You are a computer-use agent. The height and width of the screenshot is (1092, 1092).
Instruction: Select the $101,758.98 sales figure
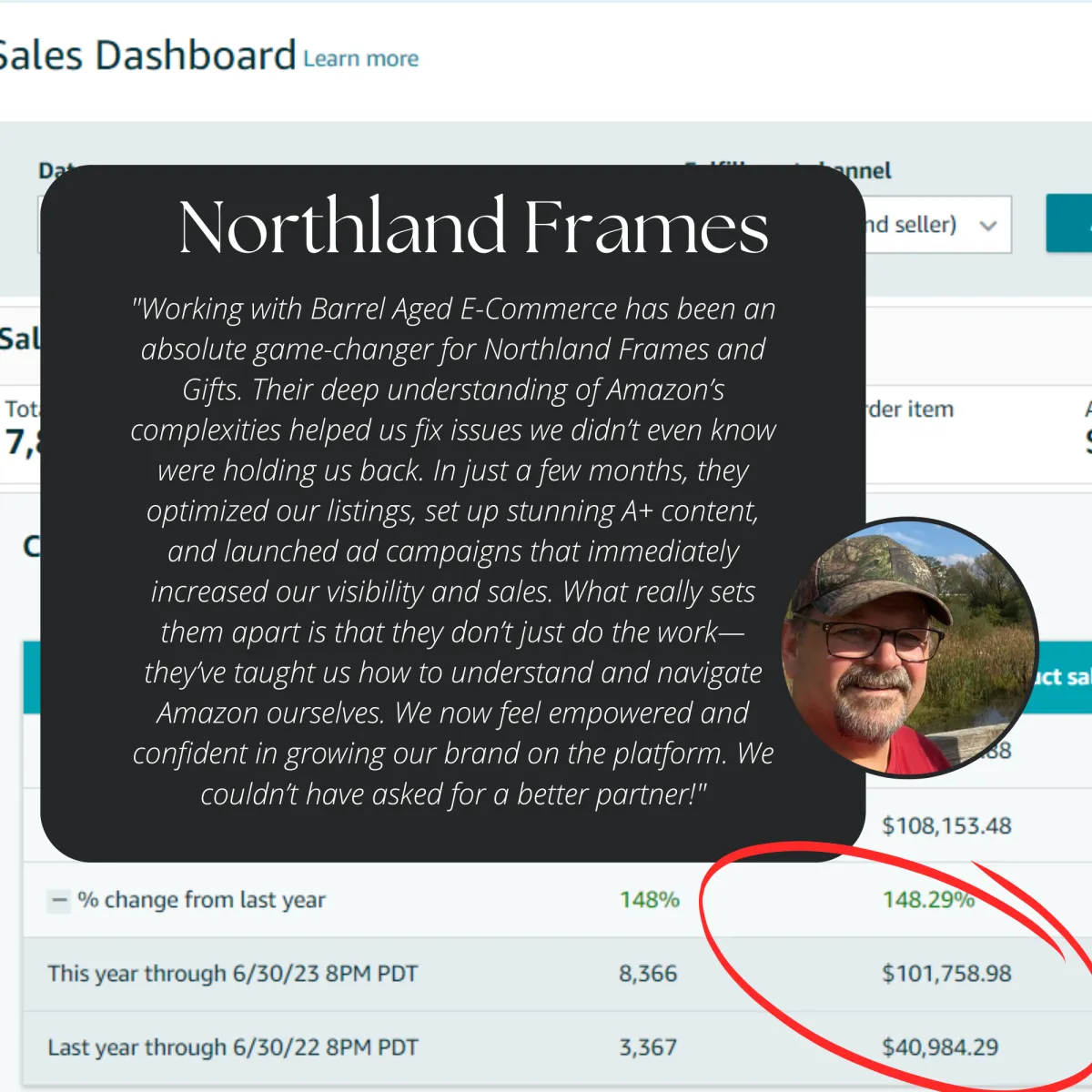pyautogui.click(x=946, y=973)
